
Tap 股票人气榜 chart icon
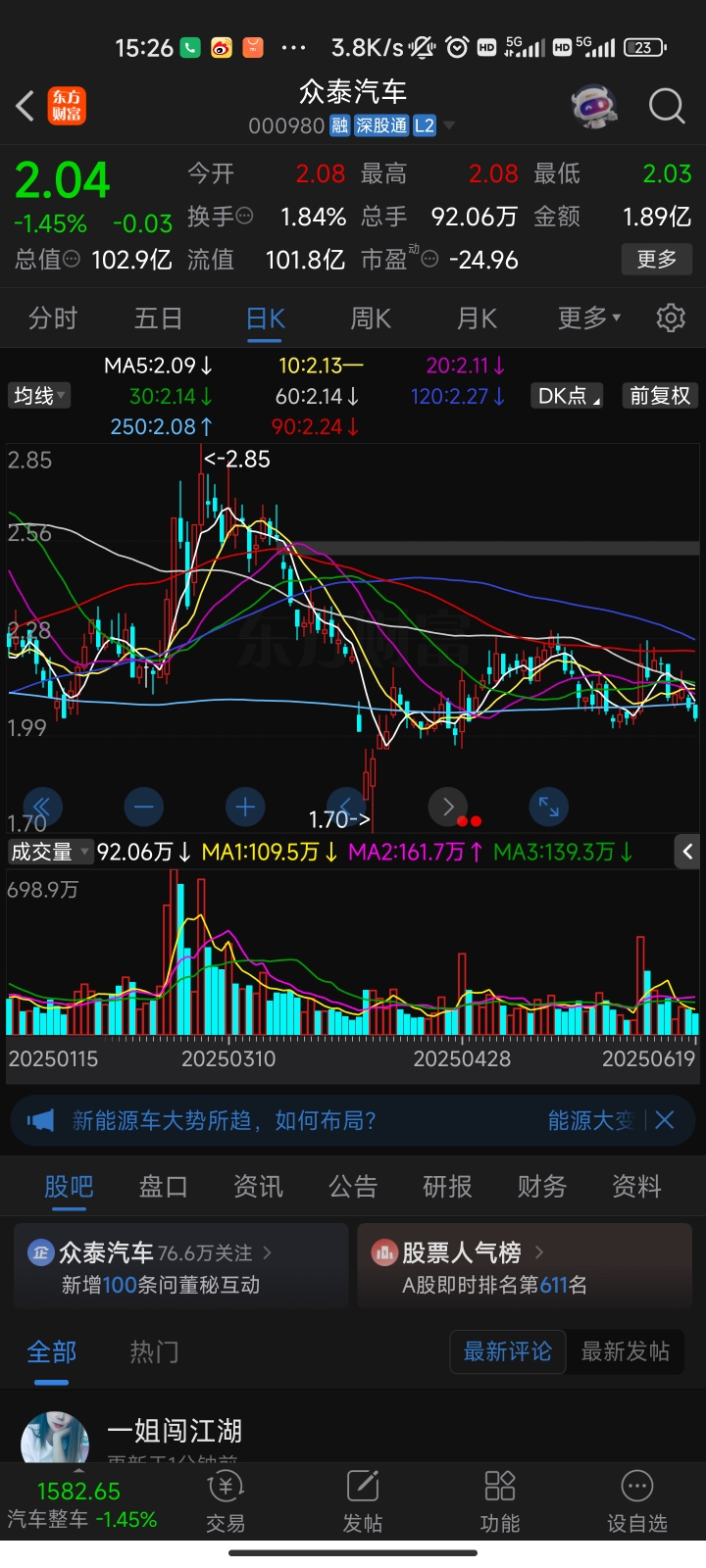383,1252
